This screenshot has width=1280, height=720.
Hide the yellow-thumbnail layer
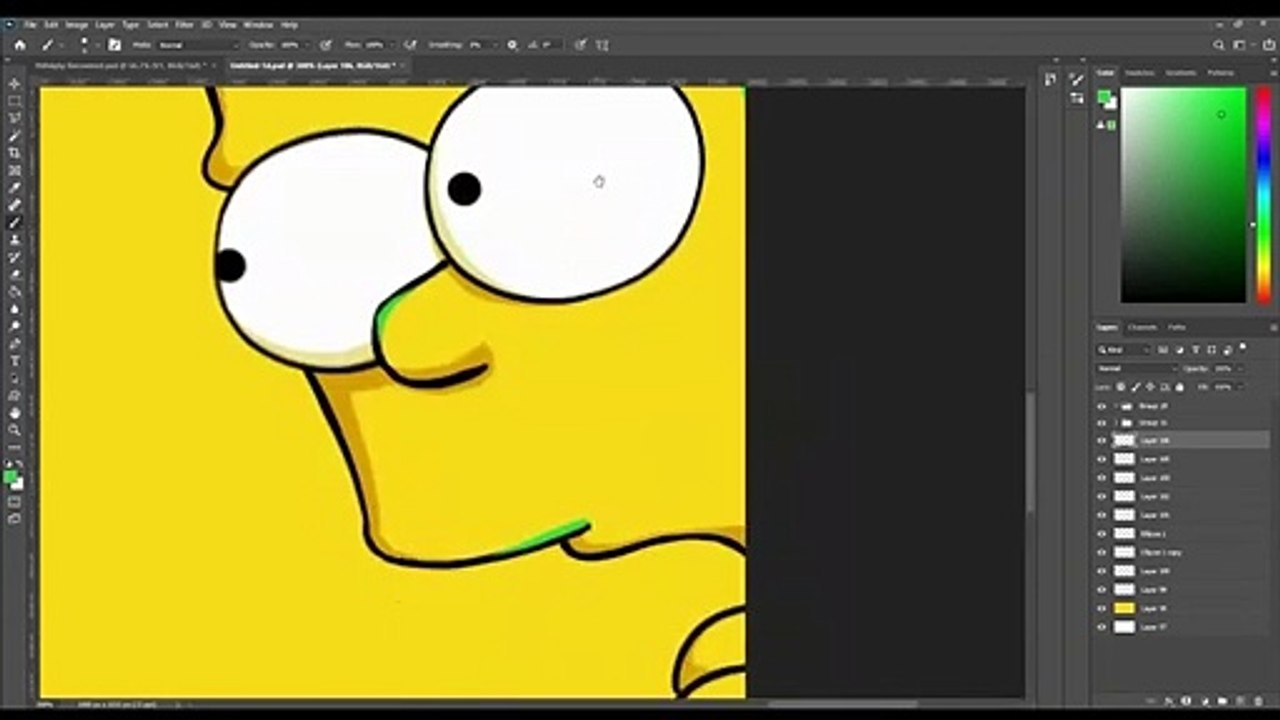click(x=1102, y=608)
